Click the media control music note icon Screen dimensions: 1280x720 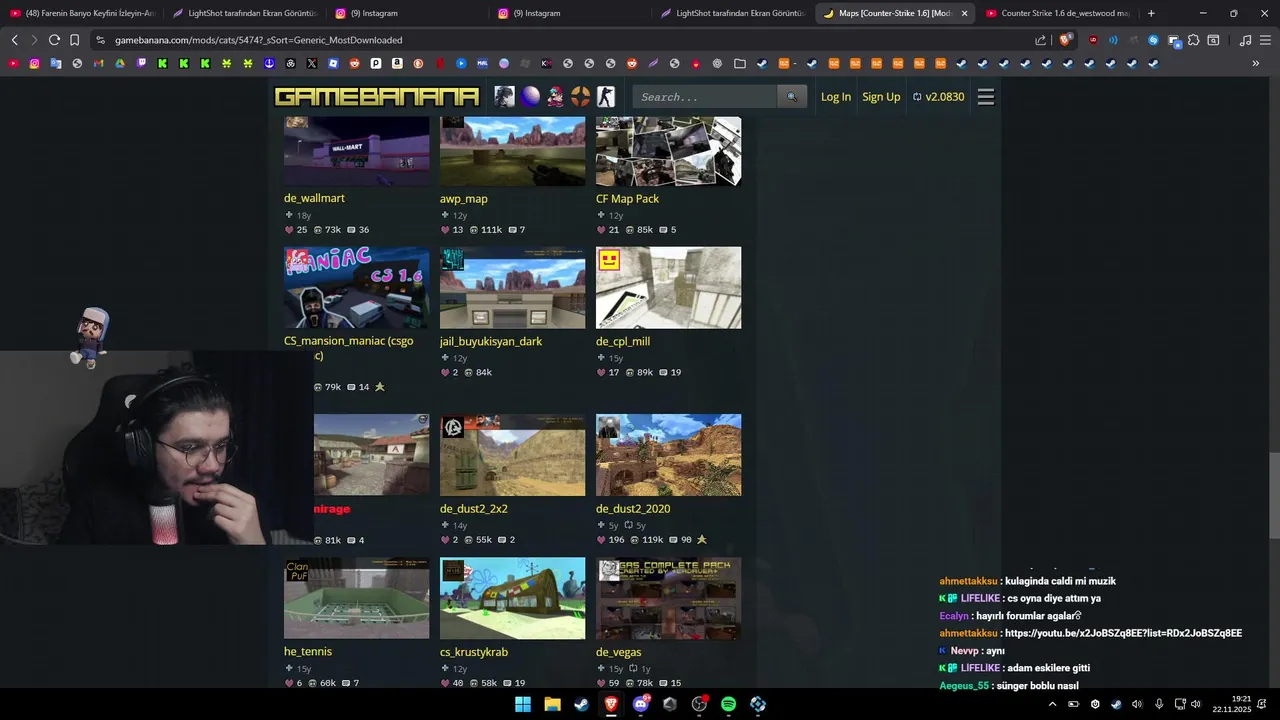[1245, 40]
